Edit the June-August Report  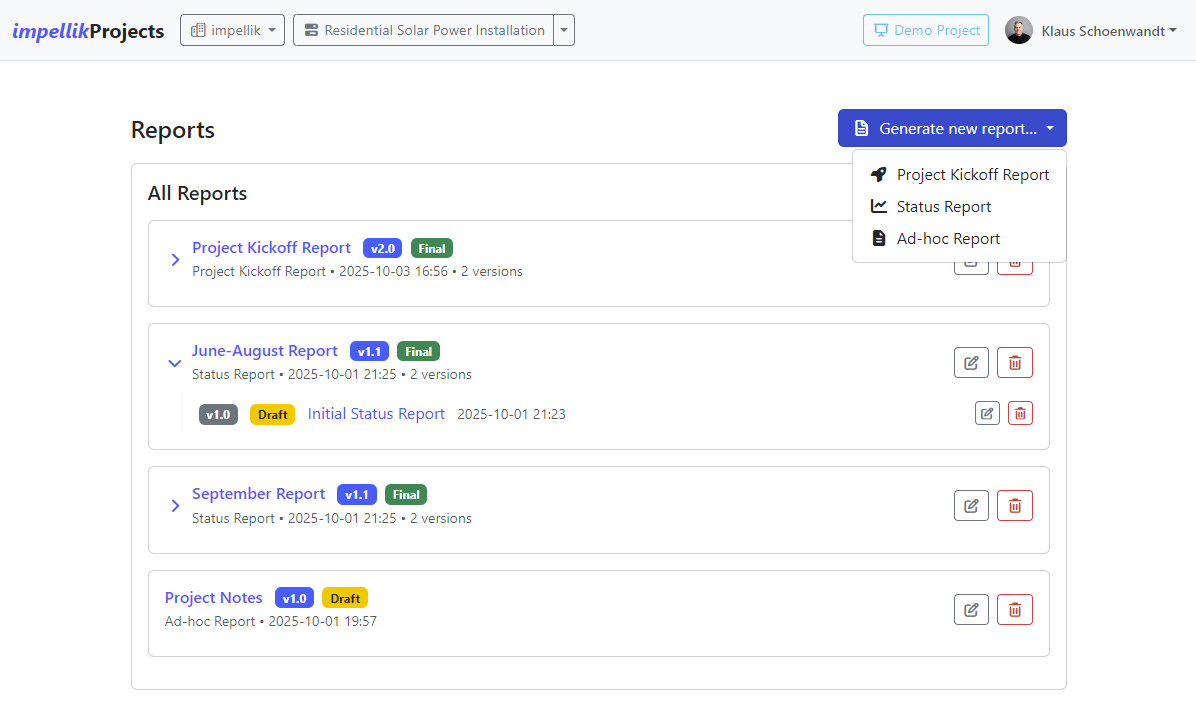971,362
